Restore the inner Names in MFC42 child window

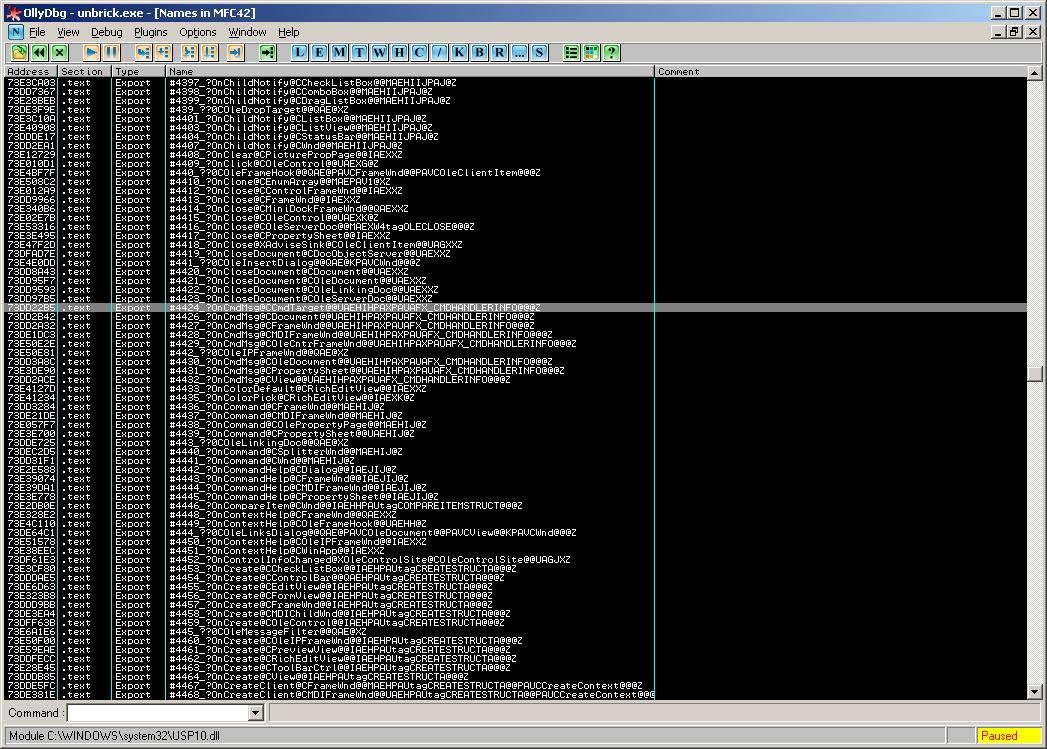[x=1014, y=32]
